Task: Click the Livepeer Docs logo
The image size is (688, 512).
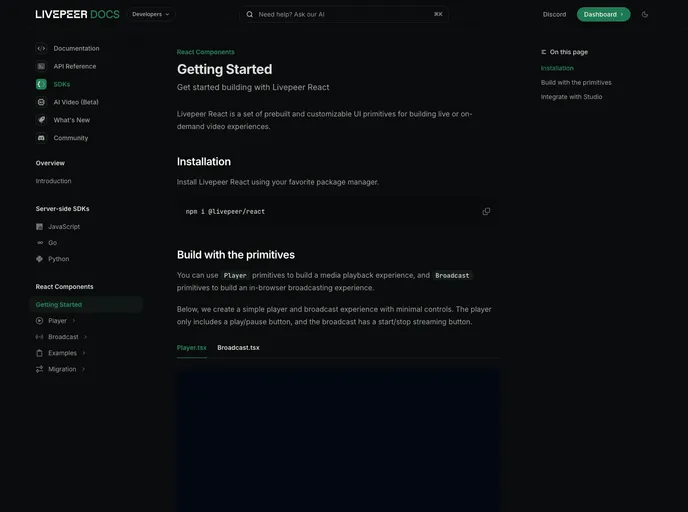Action: [77, 14]
